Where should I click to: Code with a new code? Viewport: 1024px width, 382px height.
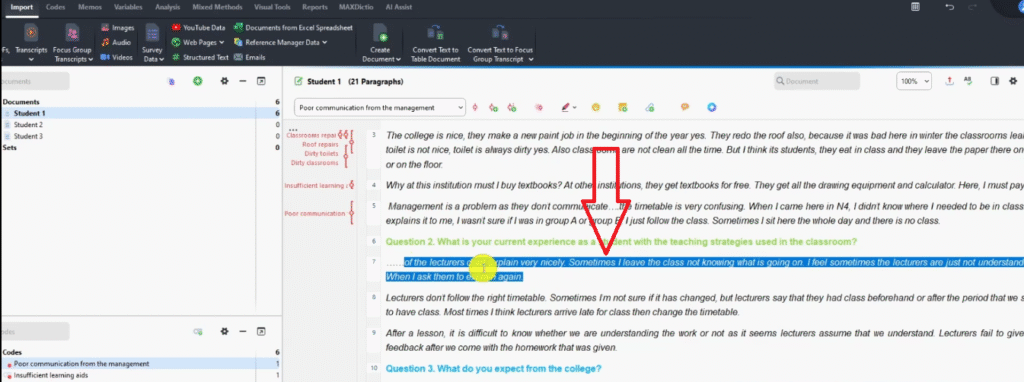point(493,107)
